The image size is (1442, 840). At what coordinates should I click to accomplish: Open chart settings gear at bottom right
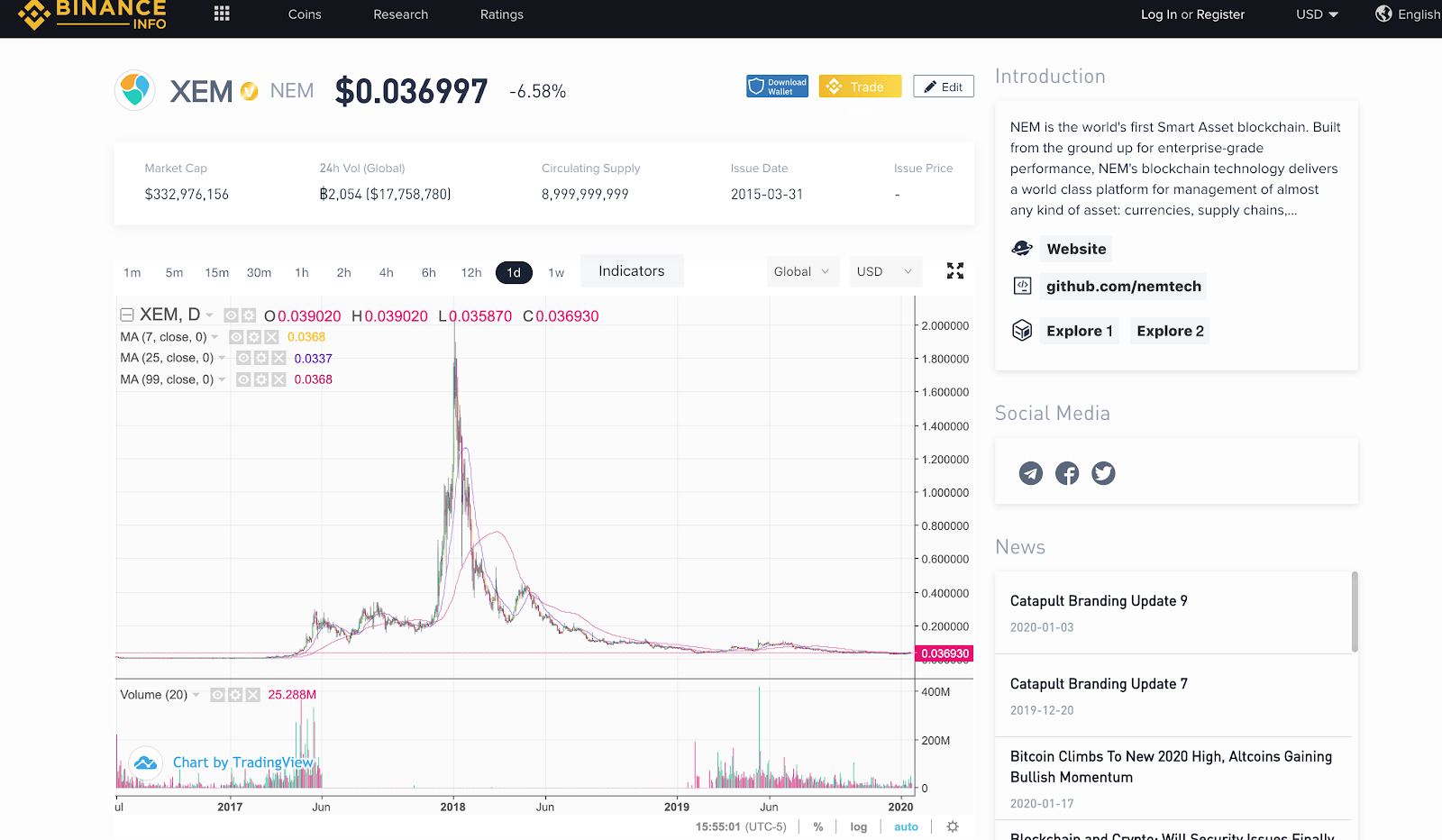click(953, 826)
